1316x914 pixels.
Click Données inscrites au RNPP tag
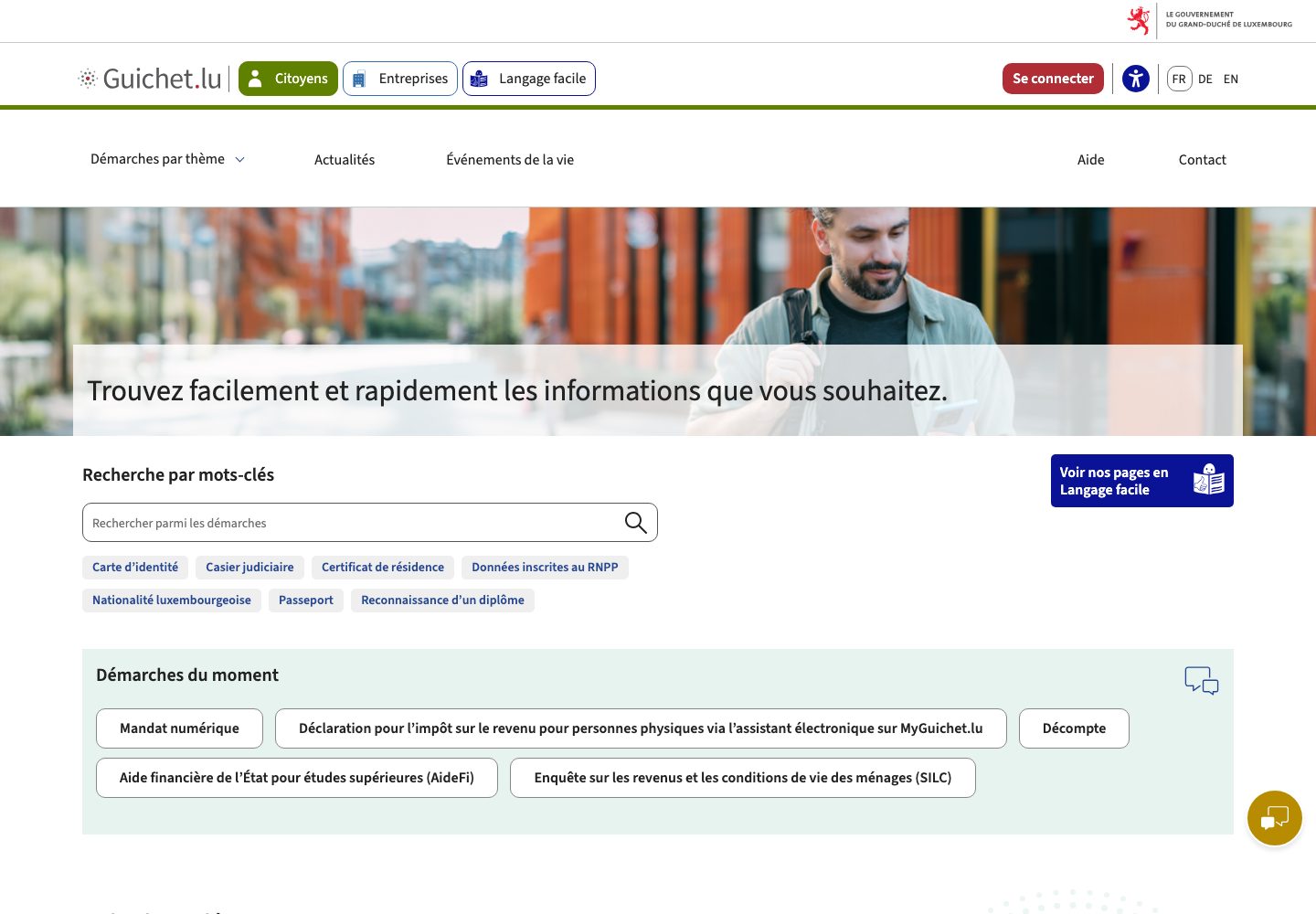coord(545,568)
